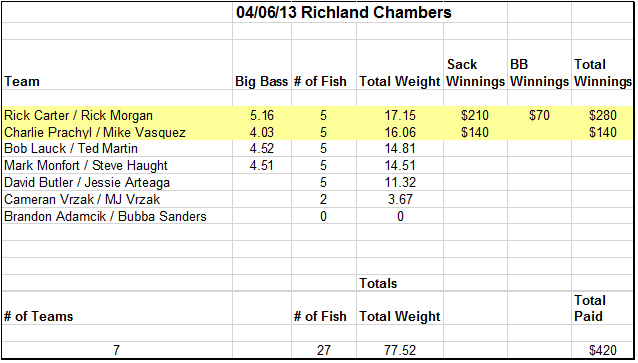This screenshot has width=638, height=363.
Task: Select the $210 sack winnings cell
Action: pos(475,116)
